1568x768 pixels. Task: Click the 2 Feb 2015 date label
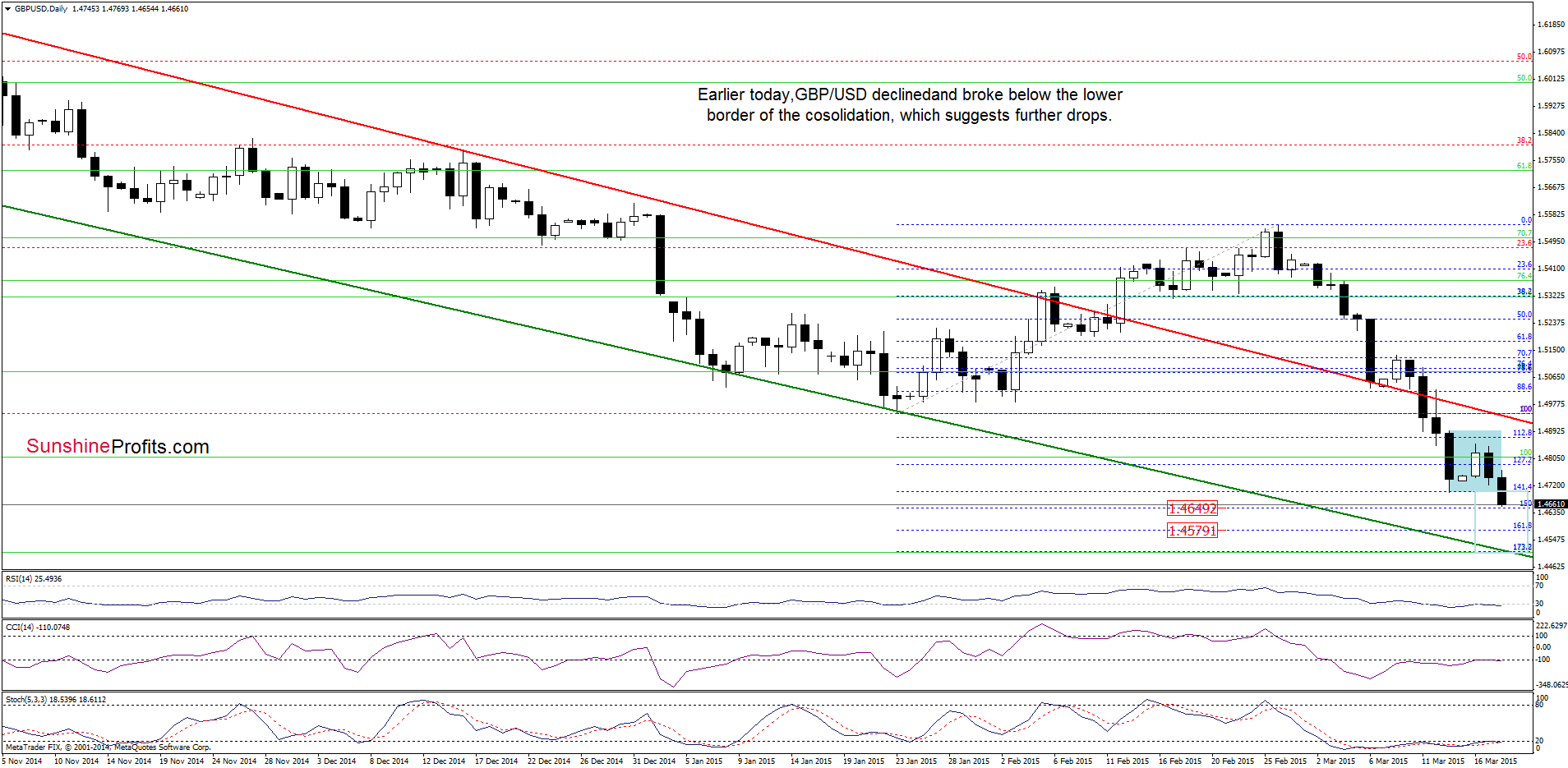[x=1020, y=761]
